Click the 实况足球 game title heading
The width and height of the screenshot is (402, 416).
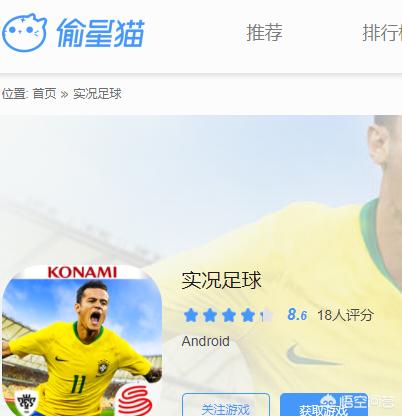point(221,280)
